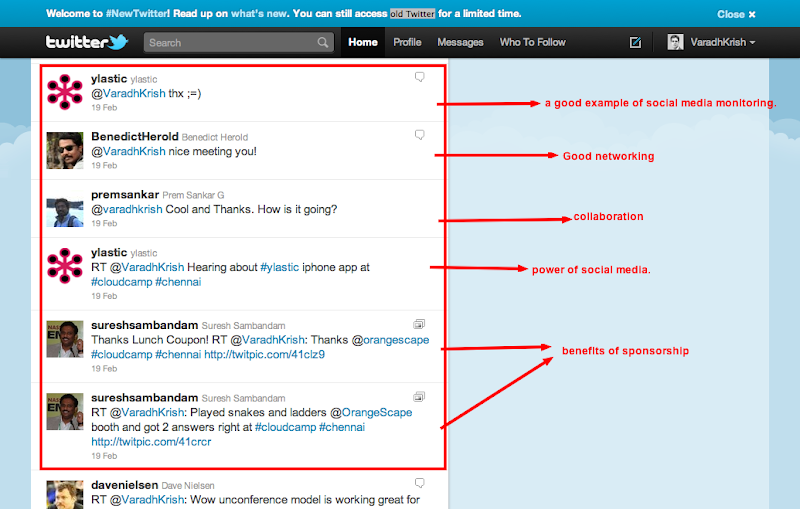Screen dimensions: 800x509
Task: Open premsankar username link
Action: tap(125, 194)
